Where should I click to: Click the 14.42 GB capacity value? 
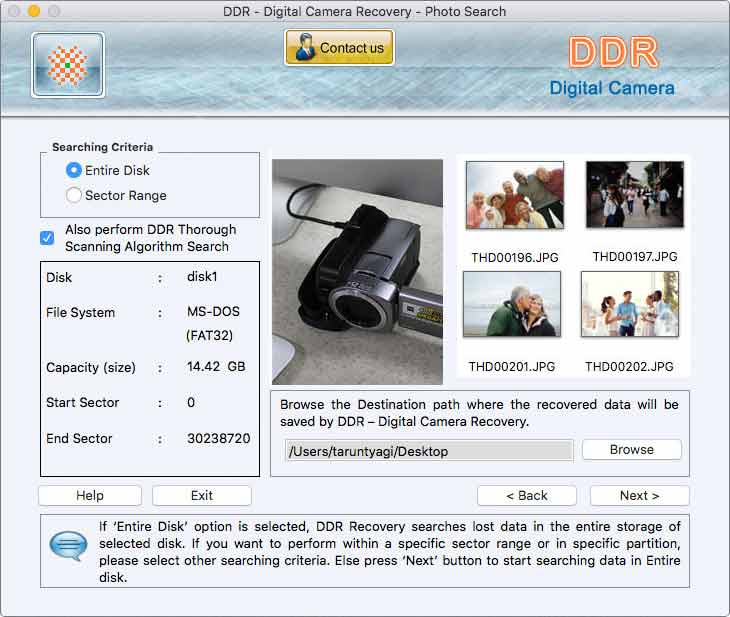[x=216, y=366]
